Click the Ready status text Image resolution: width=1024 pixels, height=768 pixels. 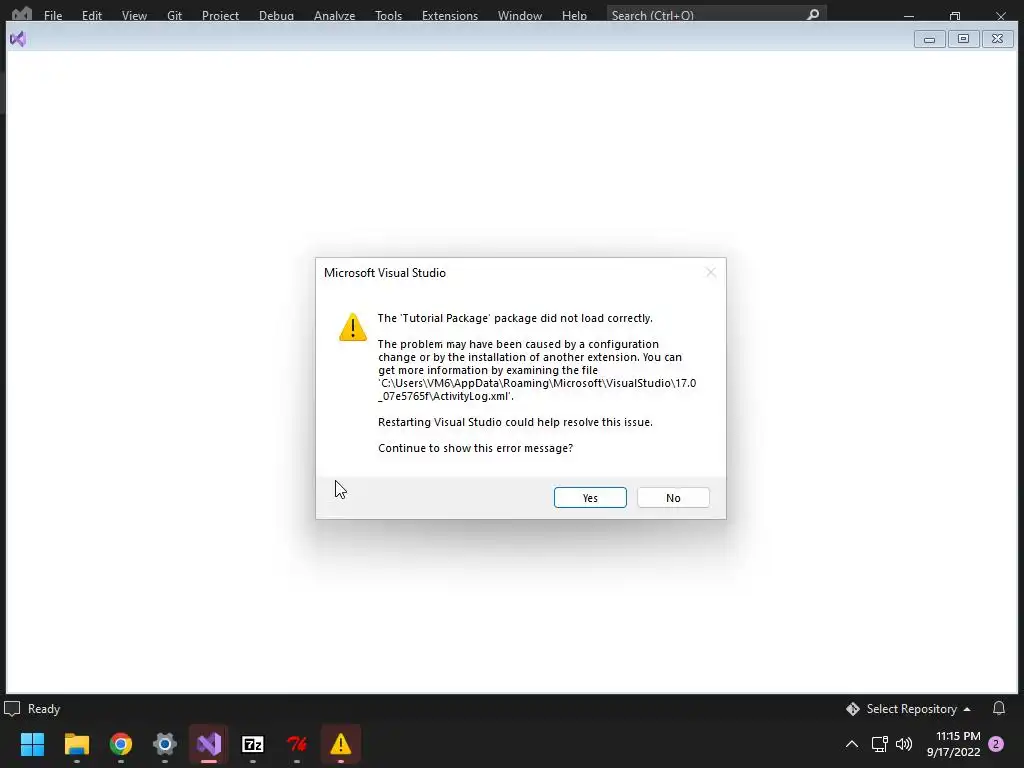click(44, 709)
